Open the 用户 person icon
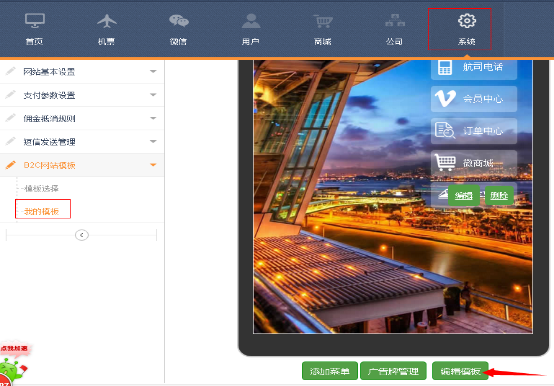 coord(251,21)
